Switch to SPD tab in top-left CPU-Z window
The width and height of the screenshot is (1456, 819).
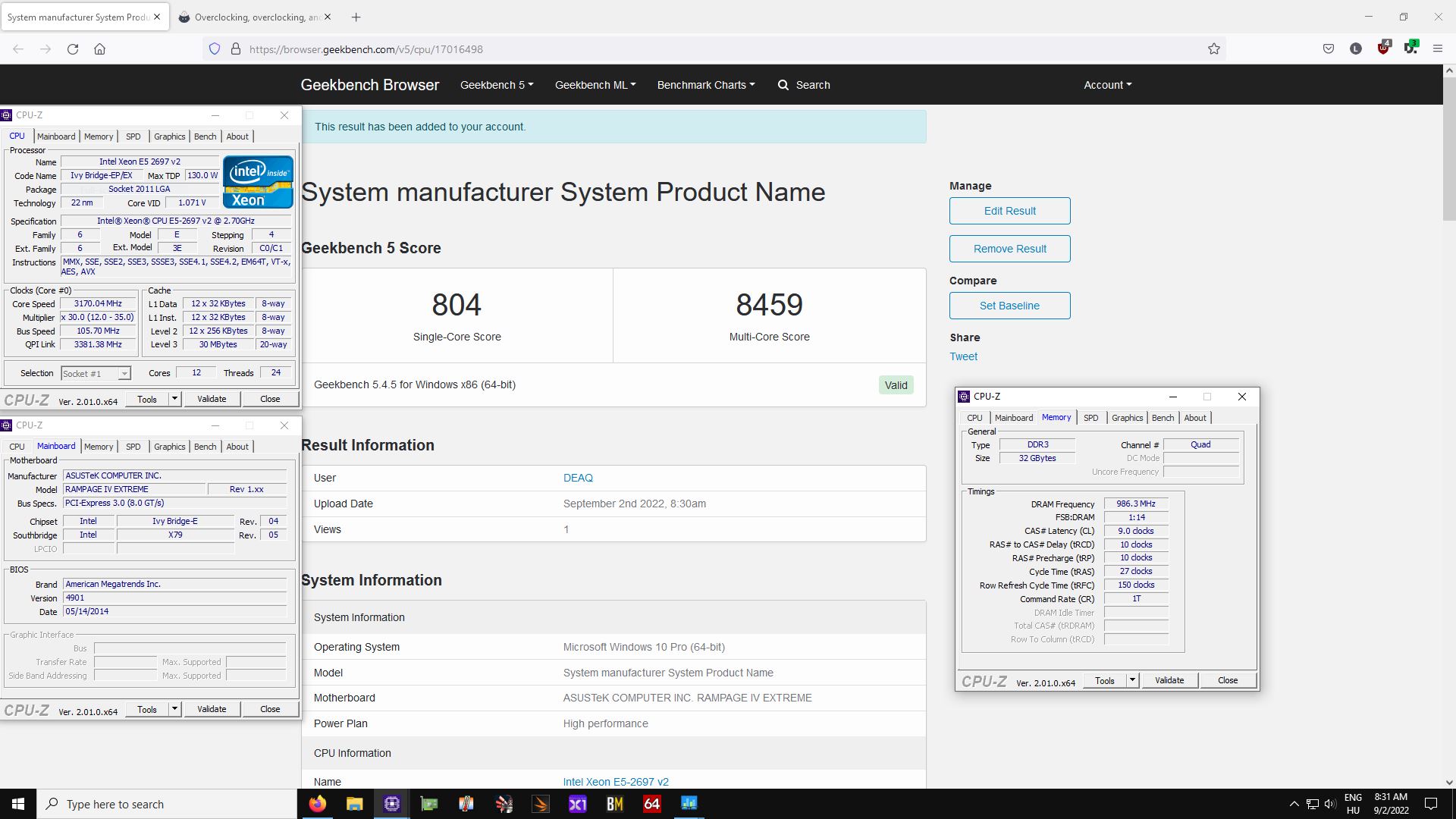coord(133,136)
